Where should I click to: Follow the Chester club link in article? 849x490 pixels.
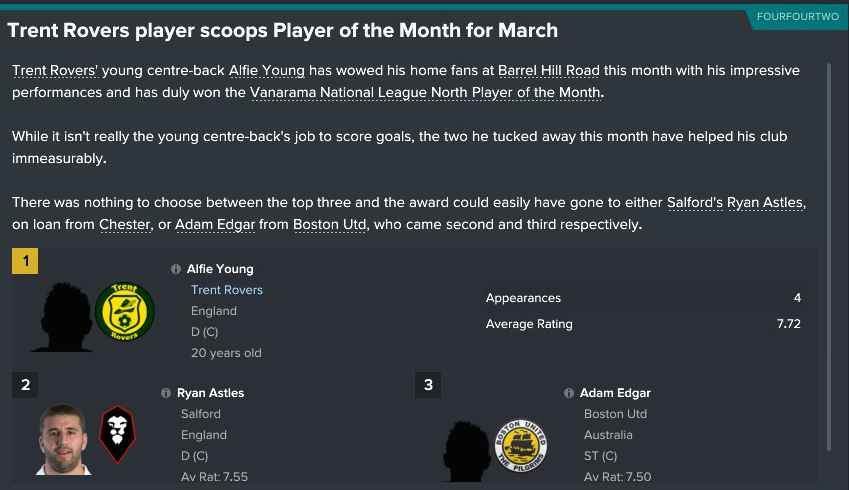coord(124,225)
